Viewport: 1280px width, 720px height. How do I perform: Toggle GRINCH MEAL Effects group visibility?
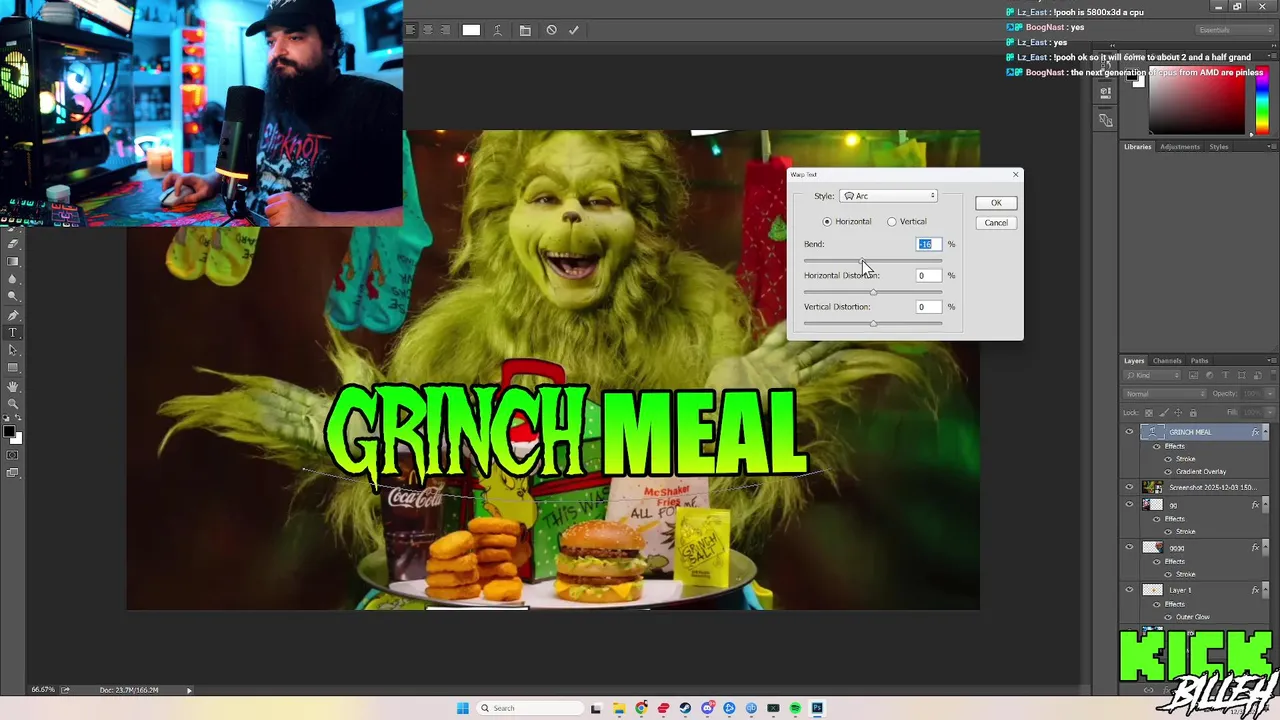point(1157,446)
